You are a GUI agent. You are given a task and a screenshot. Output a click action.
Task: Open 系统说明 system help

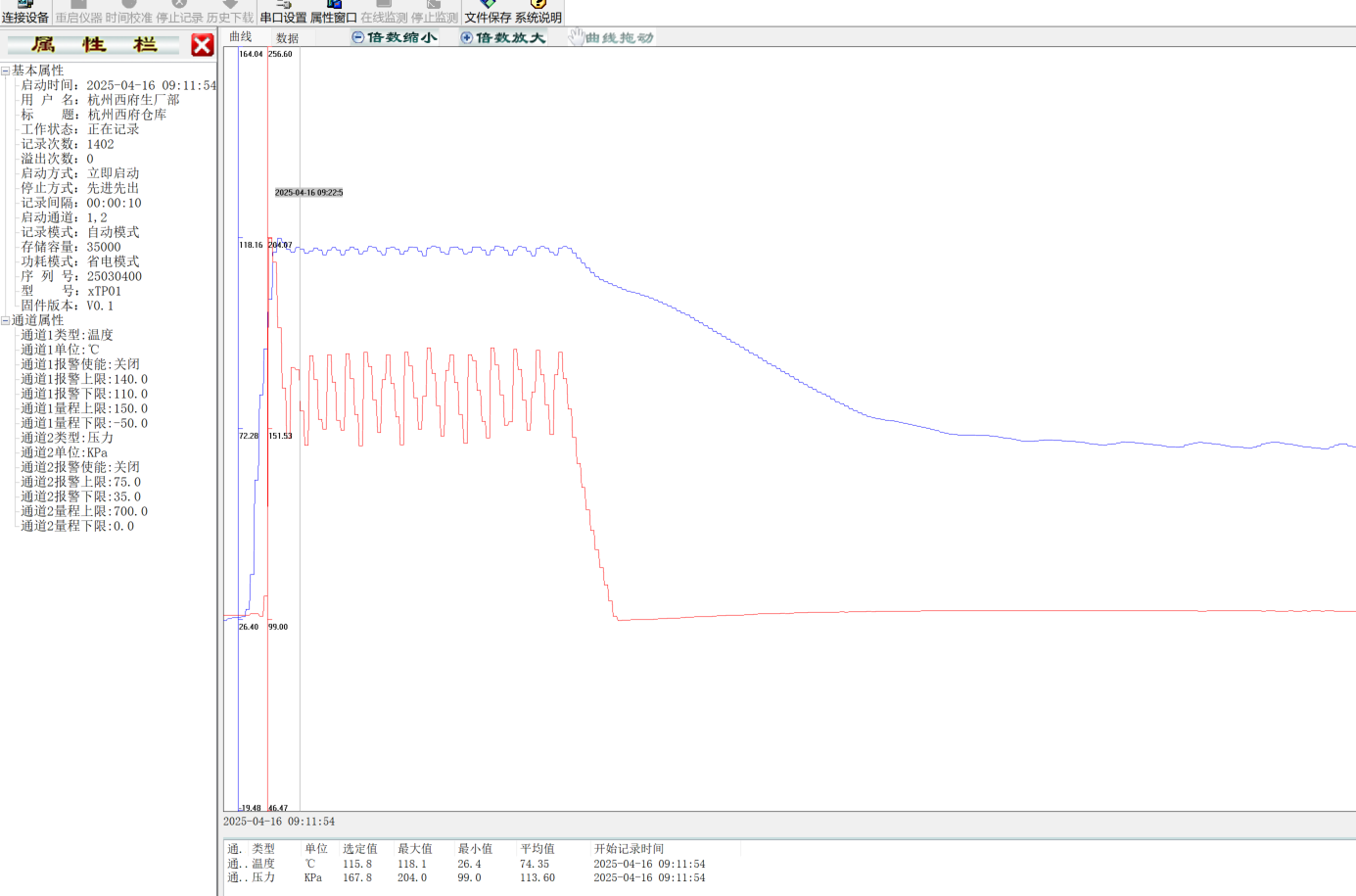point(538,13)
